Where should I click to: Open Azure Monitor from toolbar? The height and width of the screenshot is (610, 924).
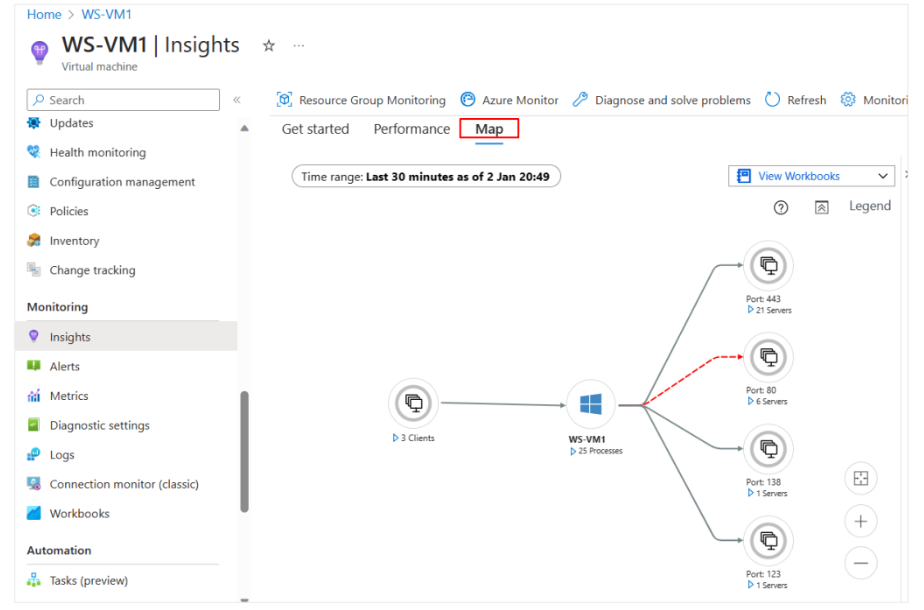coord(509,100)
